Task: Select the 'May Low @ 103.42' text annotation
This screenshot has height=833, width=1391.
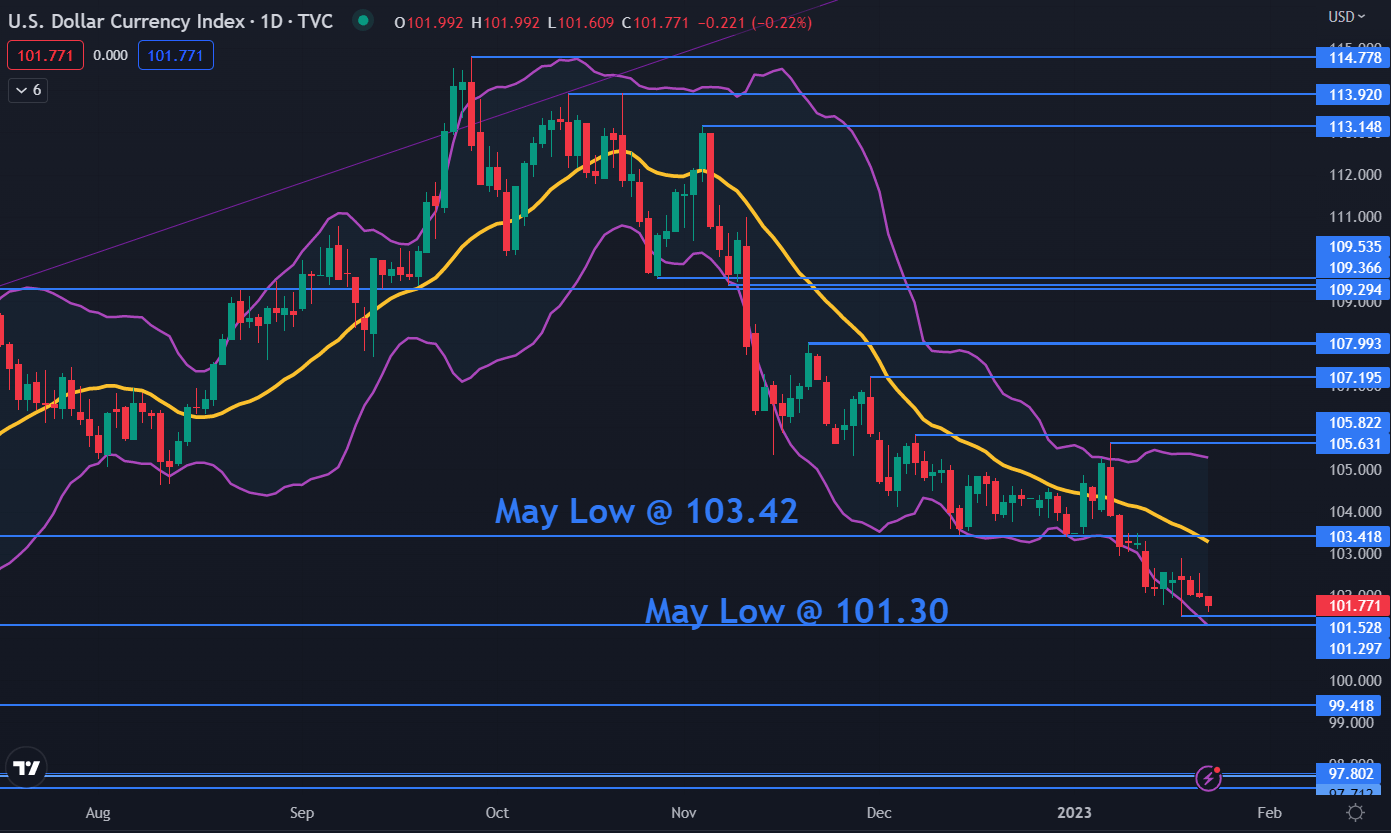Action: [646, 511]
